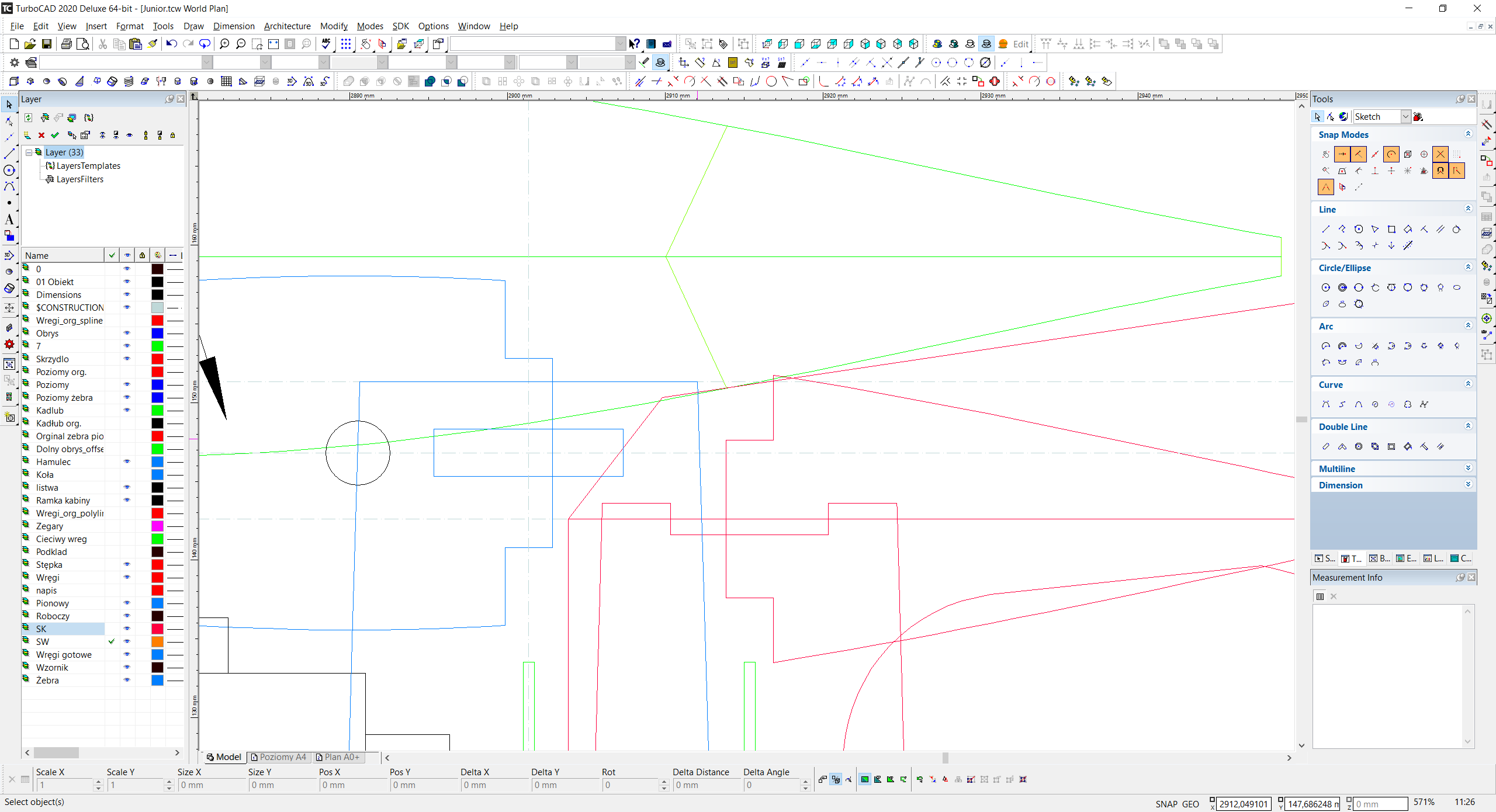
Task: Click the Open file folder icon
Action: [x=30, y=44]
